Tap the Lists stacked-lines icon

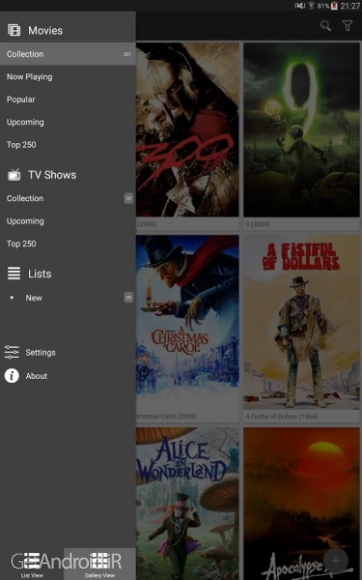(x=14, y=274)
